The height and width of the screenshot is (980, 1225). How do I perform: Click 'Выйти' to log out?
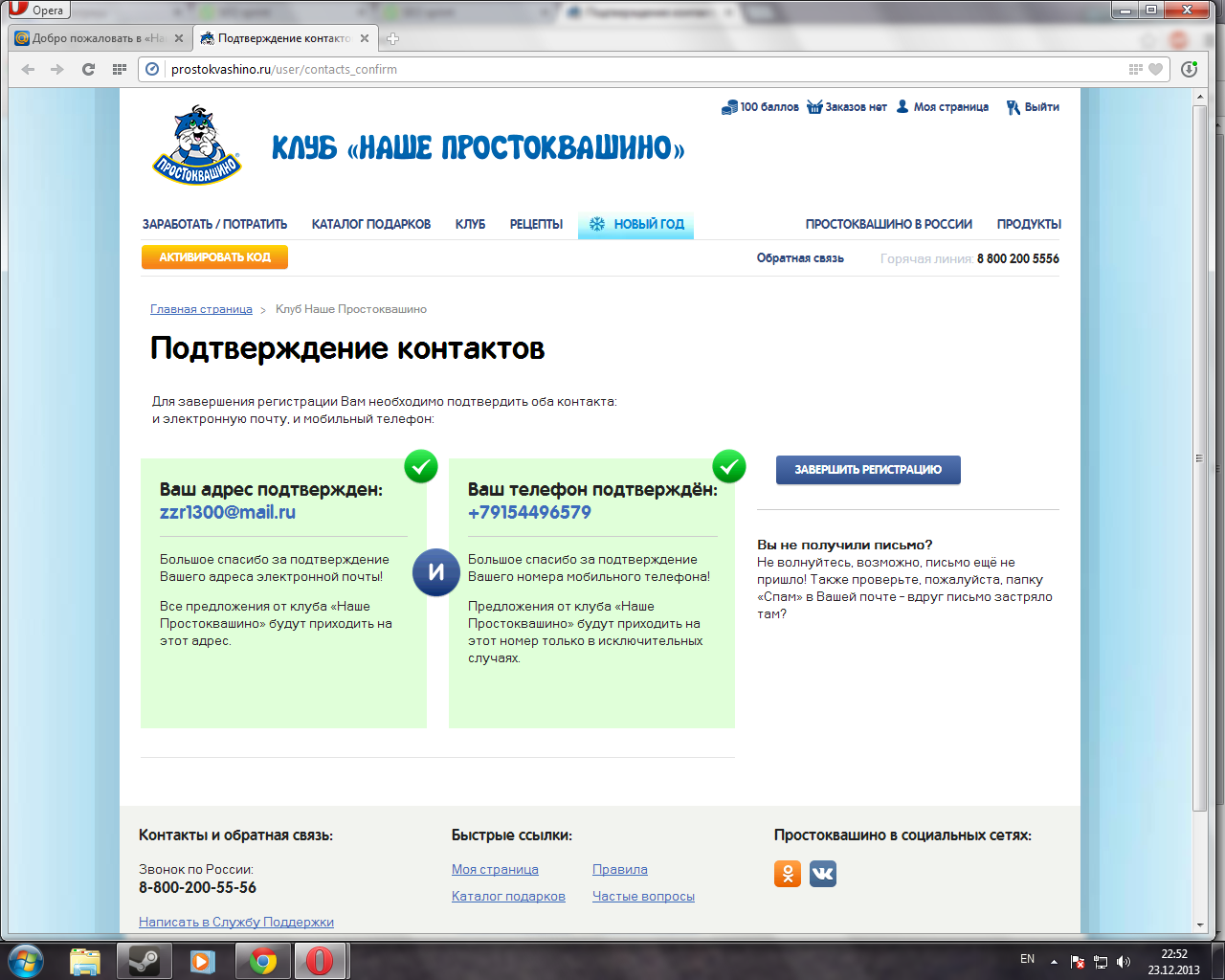[x=1033, y=107]
